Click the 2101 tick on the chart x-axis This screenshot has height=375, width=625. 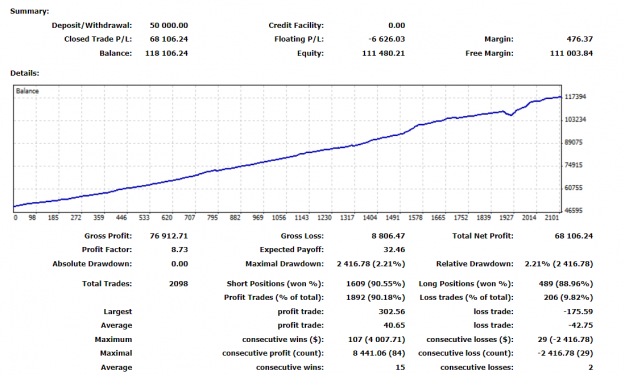(552, 218)
